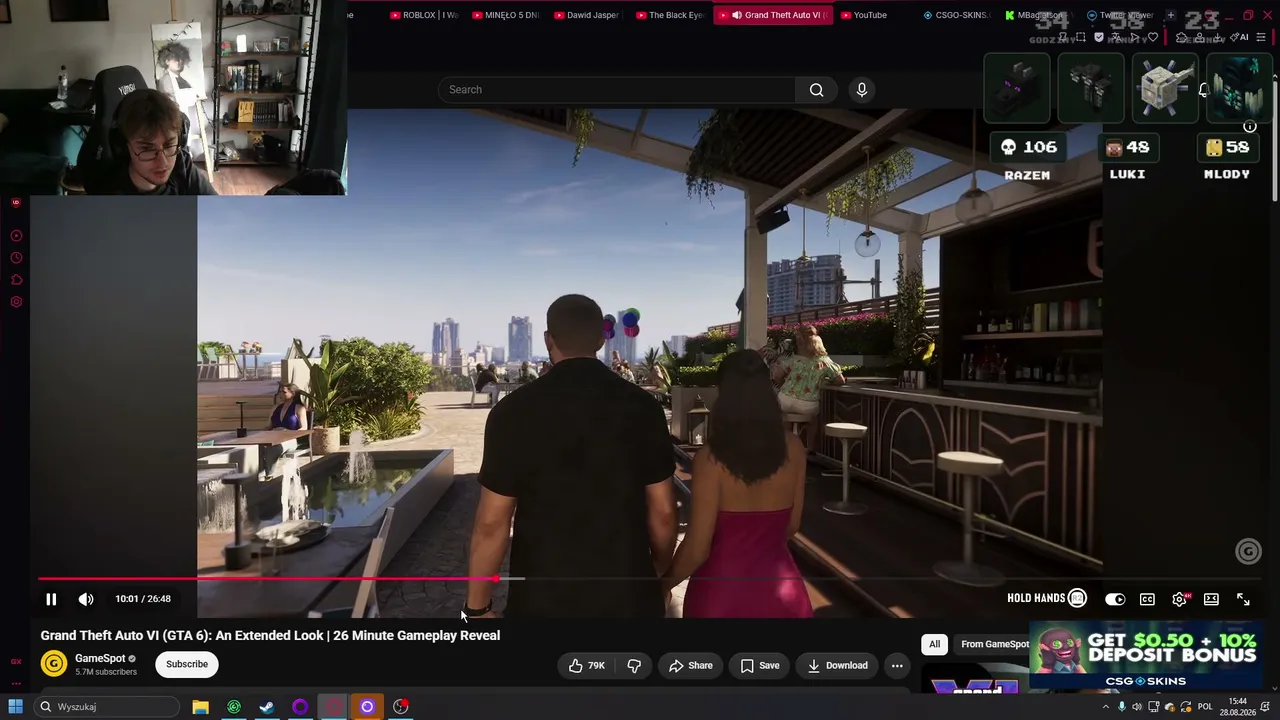This screenshot has height=720, width=1280.
Task: Like the video (79K thumbs up)
Action: tap(587, 665)
